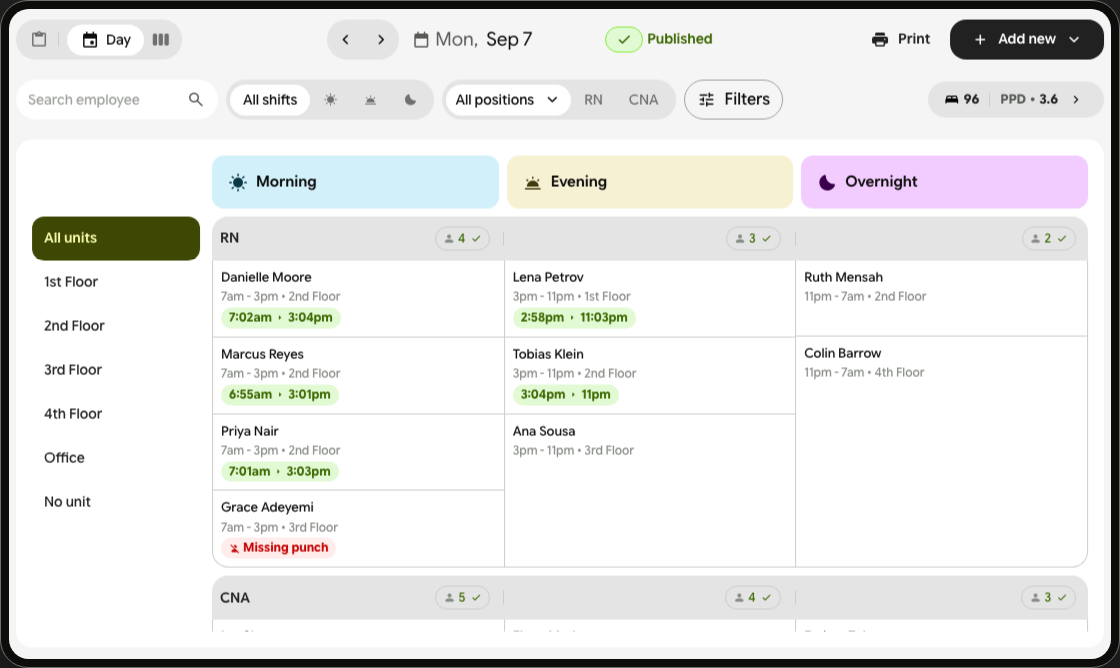Screen dimensions: 1120x668
Task: Click the Morning column header
Action: click(x=356, y=182)
